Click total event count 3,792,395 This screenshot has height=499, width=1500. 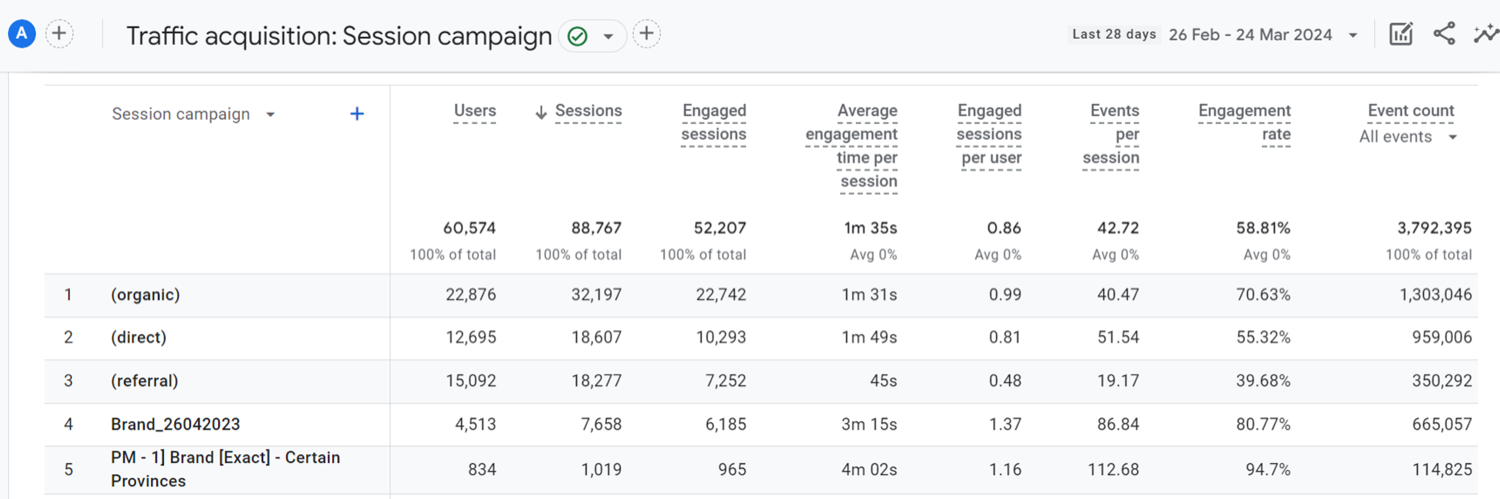1434,228
